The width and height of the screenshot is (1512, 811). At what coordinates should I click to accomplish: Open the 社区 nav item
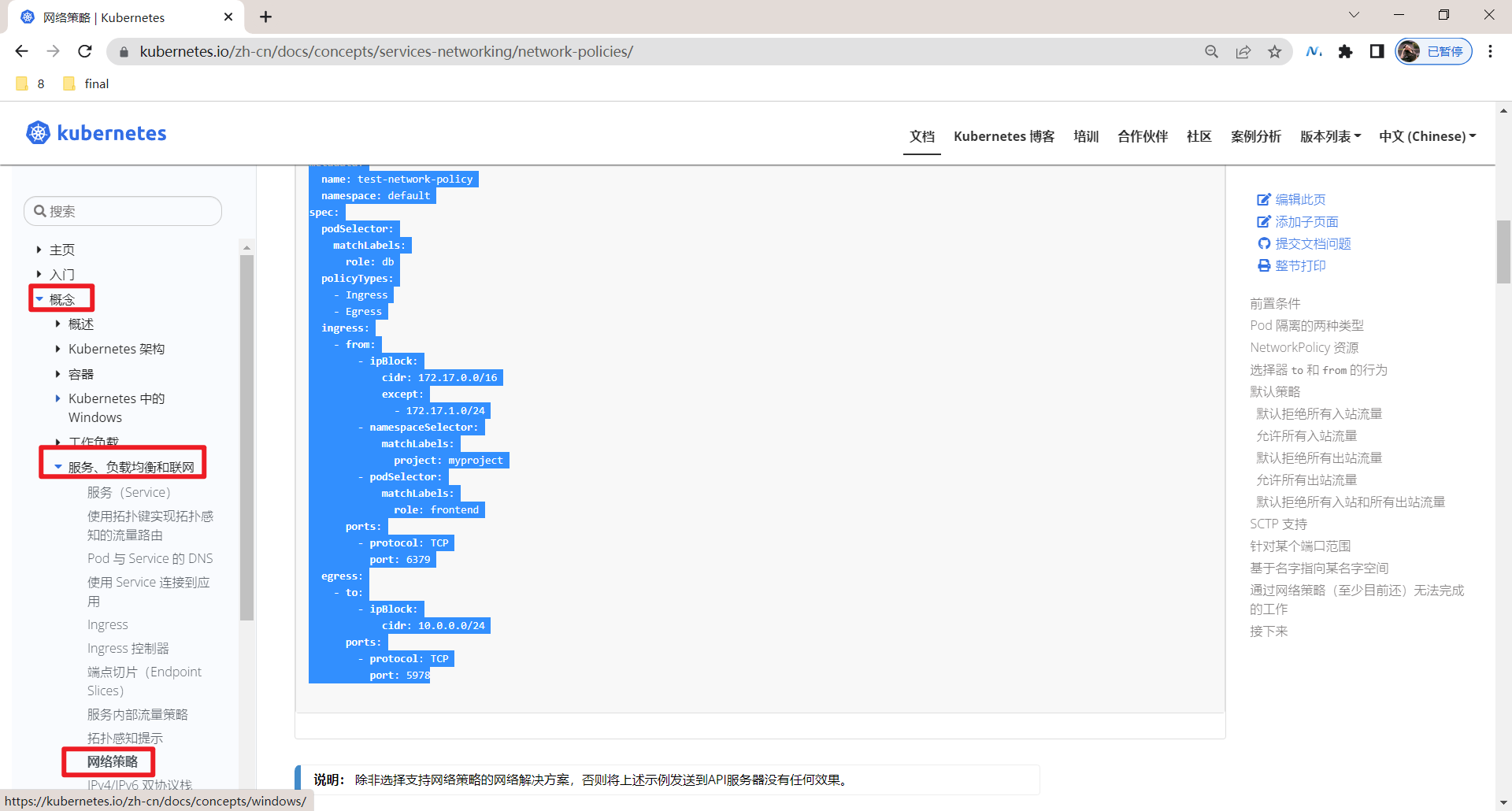coord(1199,136)
